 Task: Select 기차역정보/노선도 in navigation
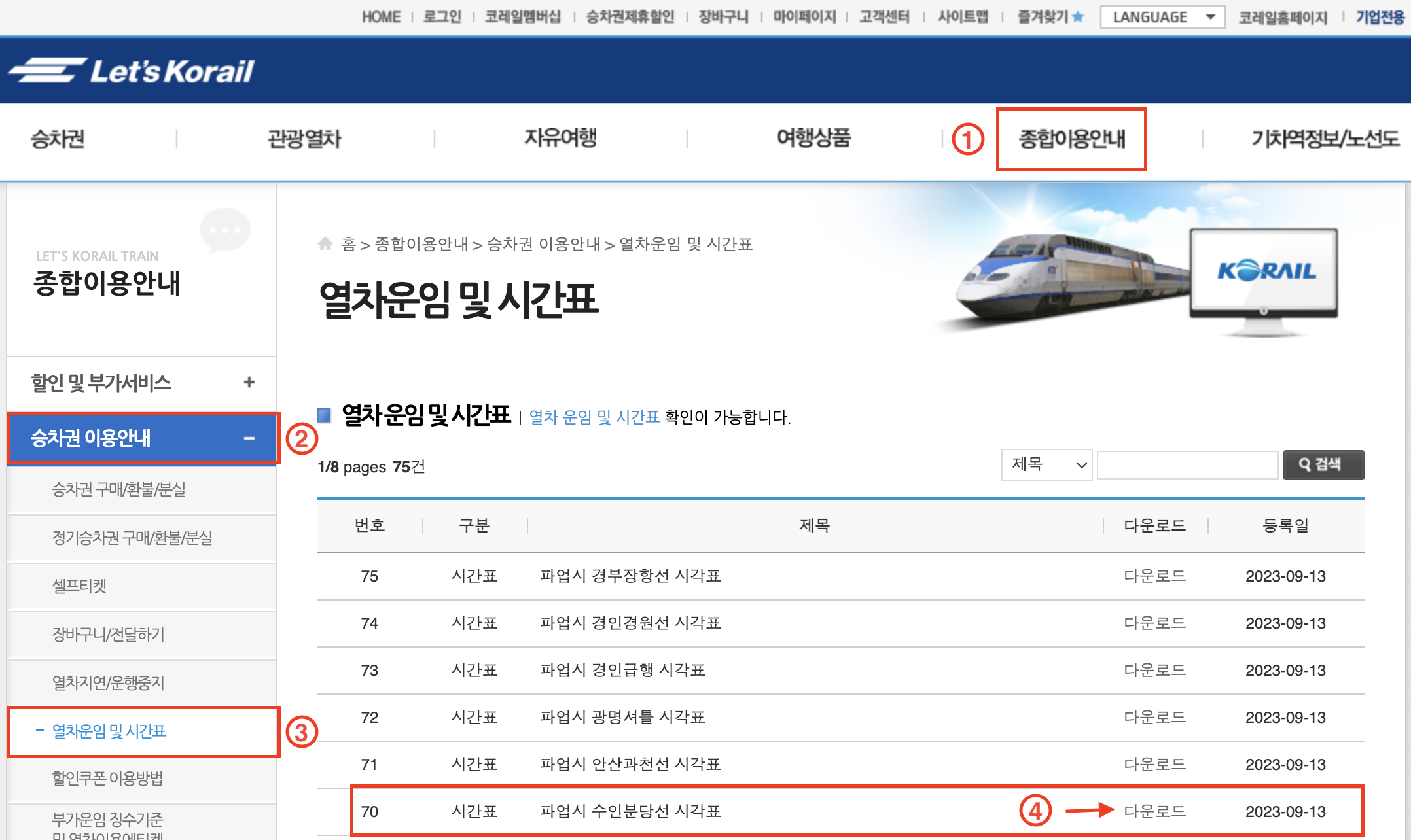pos(1325,139)
